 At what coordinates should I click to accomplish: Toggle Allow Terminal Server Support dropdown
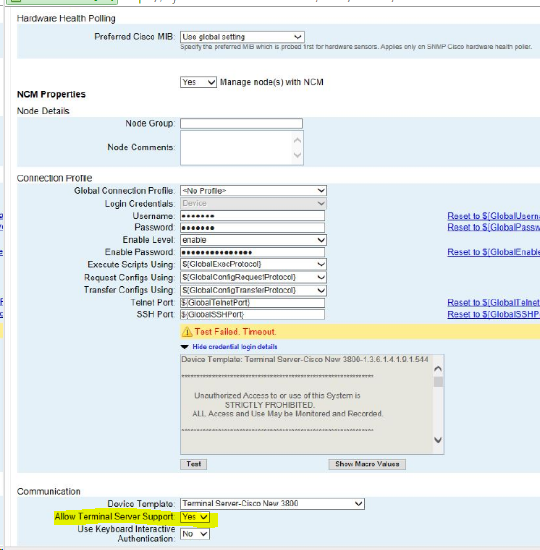[195, 517]
